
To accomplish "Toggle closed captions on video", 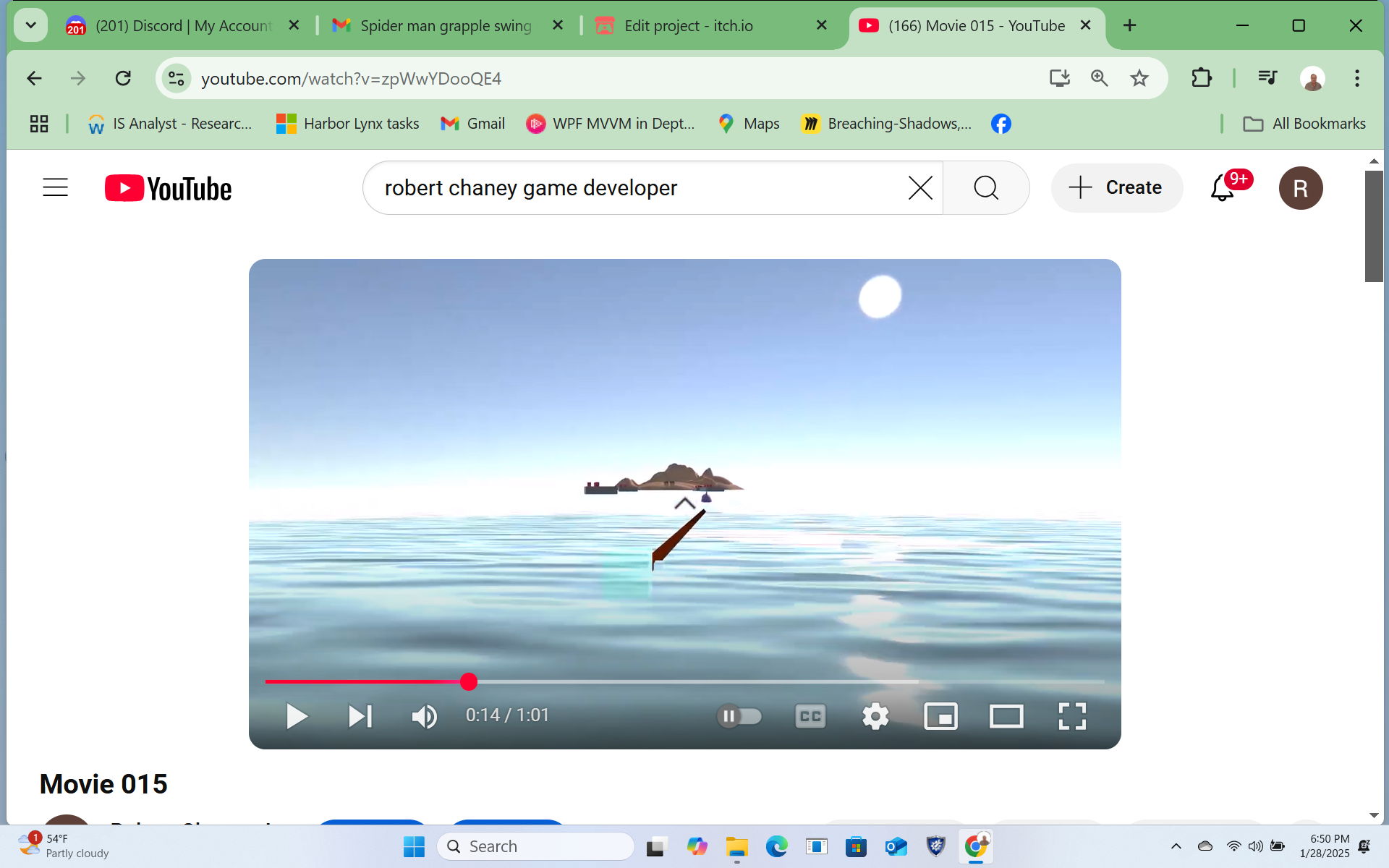I will pos(810,716).
